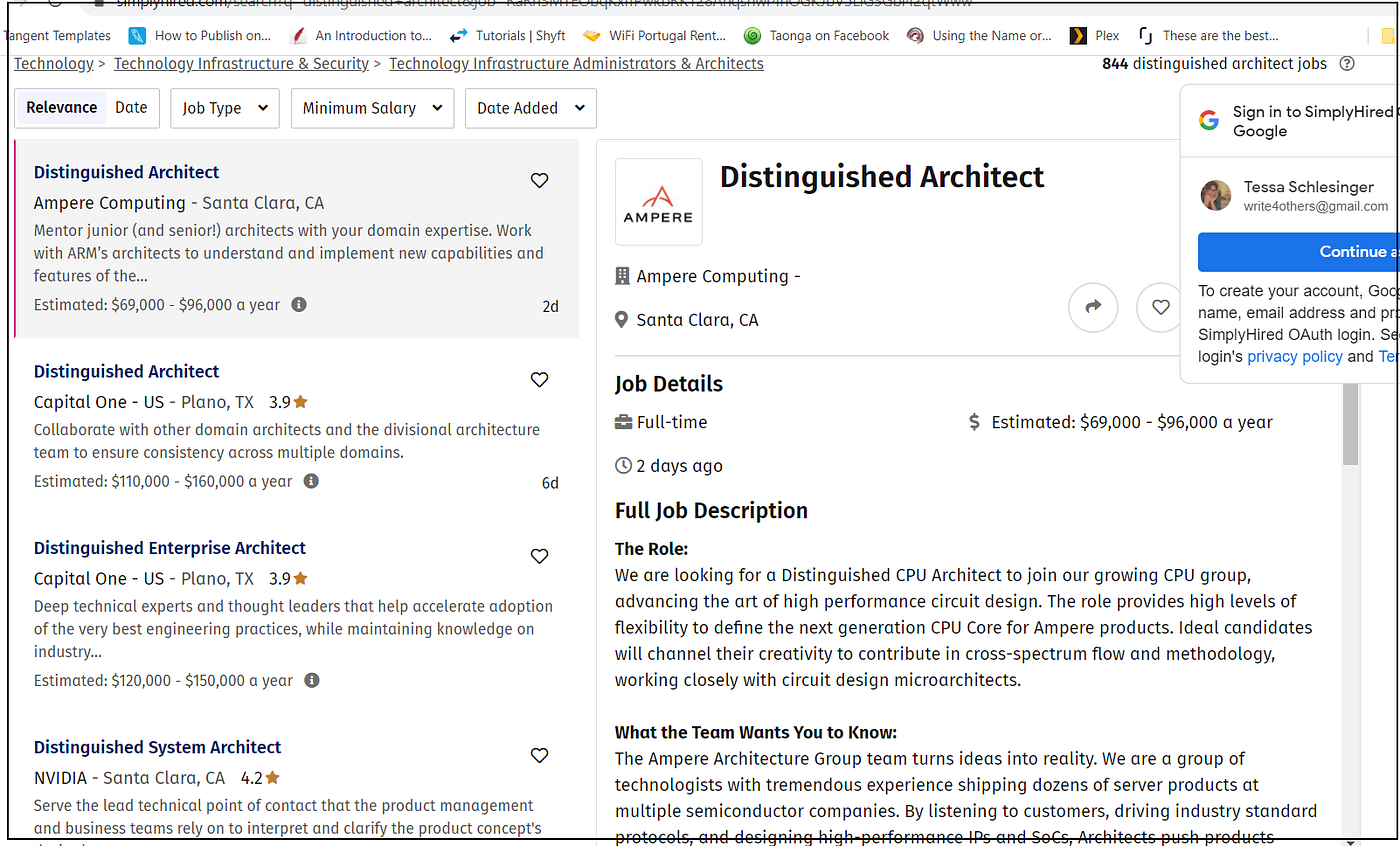Click 'Ampere Computing -' company name in details

pyautogui.click(x=718, y=276)
